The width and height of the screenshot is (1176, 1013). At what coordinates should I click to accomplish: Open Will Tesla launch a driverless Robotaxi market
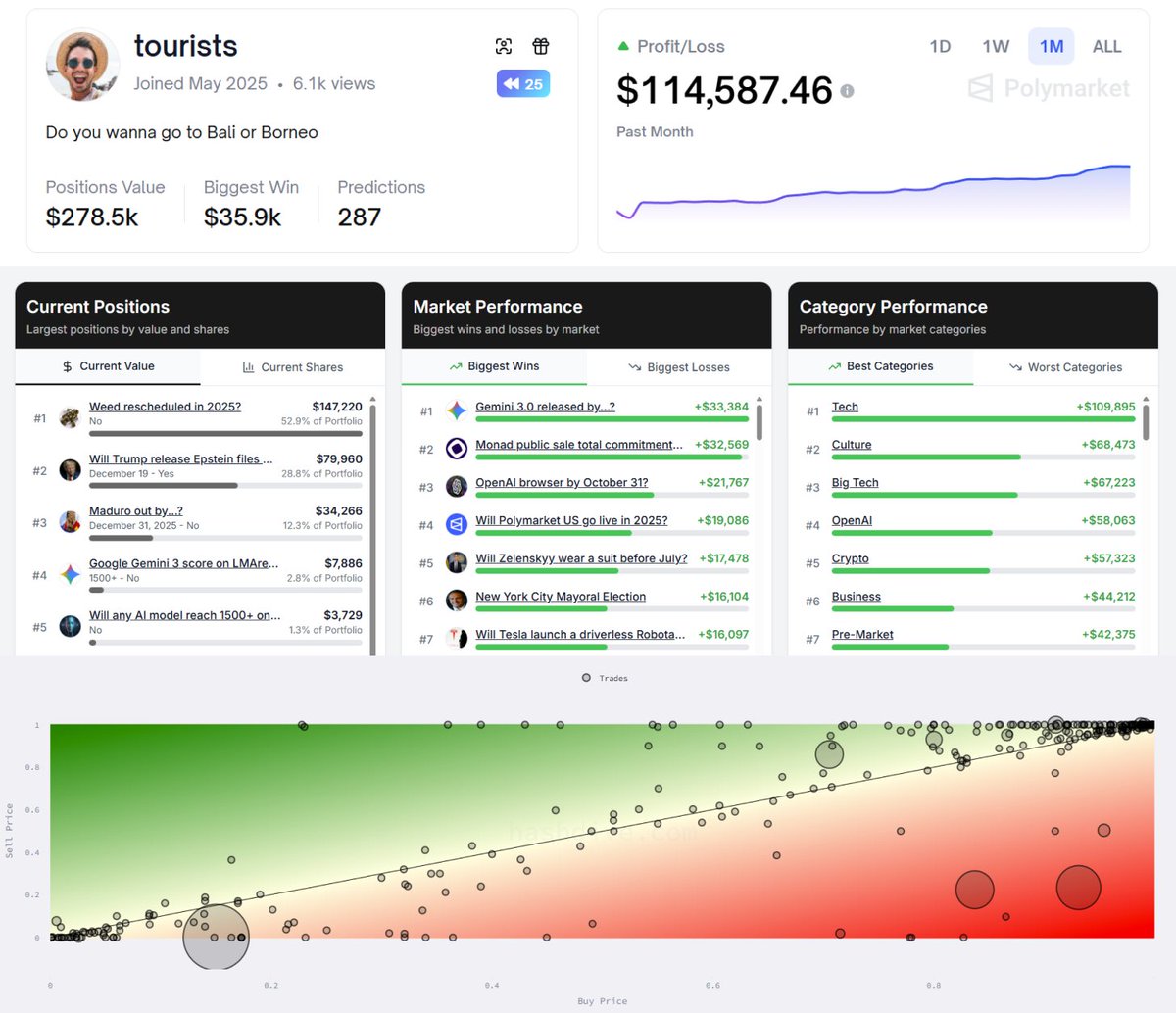pos(580,635)
